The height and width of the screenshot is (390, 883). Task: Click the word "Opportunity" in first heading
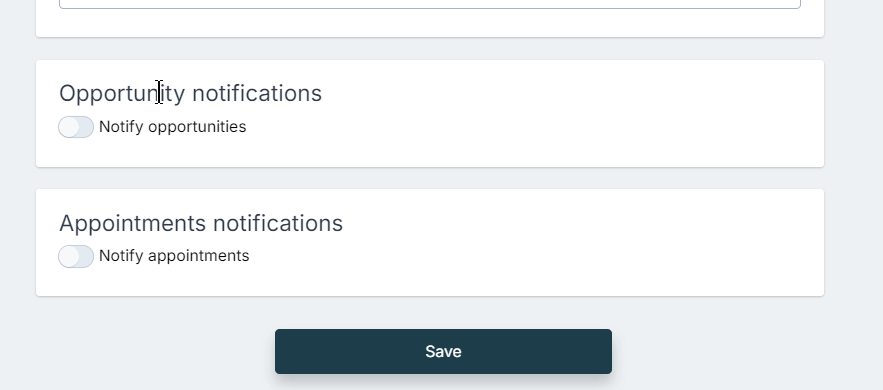click(x=122, y=94)
